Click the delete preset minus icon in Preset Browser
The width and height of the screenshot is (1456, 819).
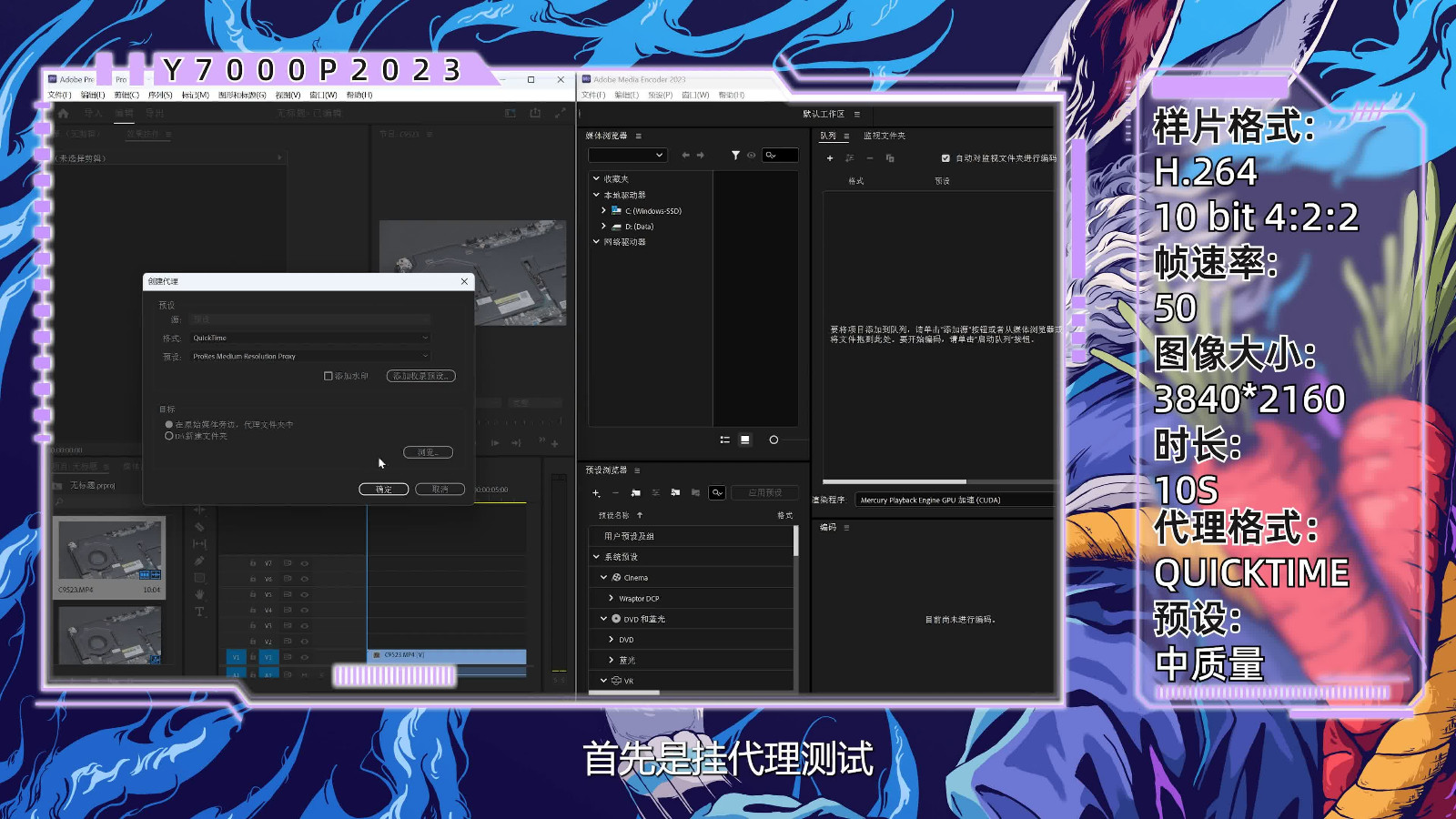(616, 493)
